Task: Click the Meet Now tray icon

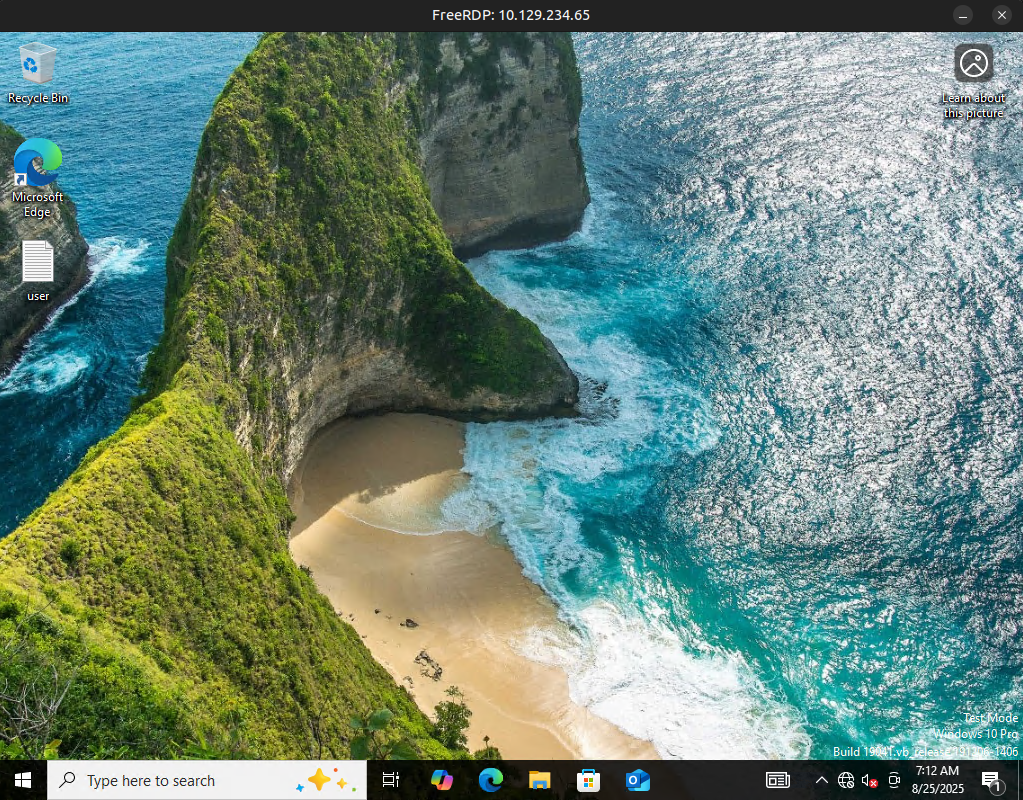Action: [894, 780]
